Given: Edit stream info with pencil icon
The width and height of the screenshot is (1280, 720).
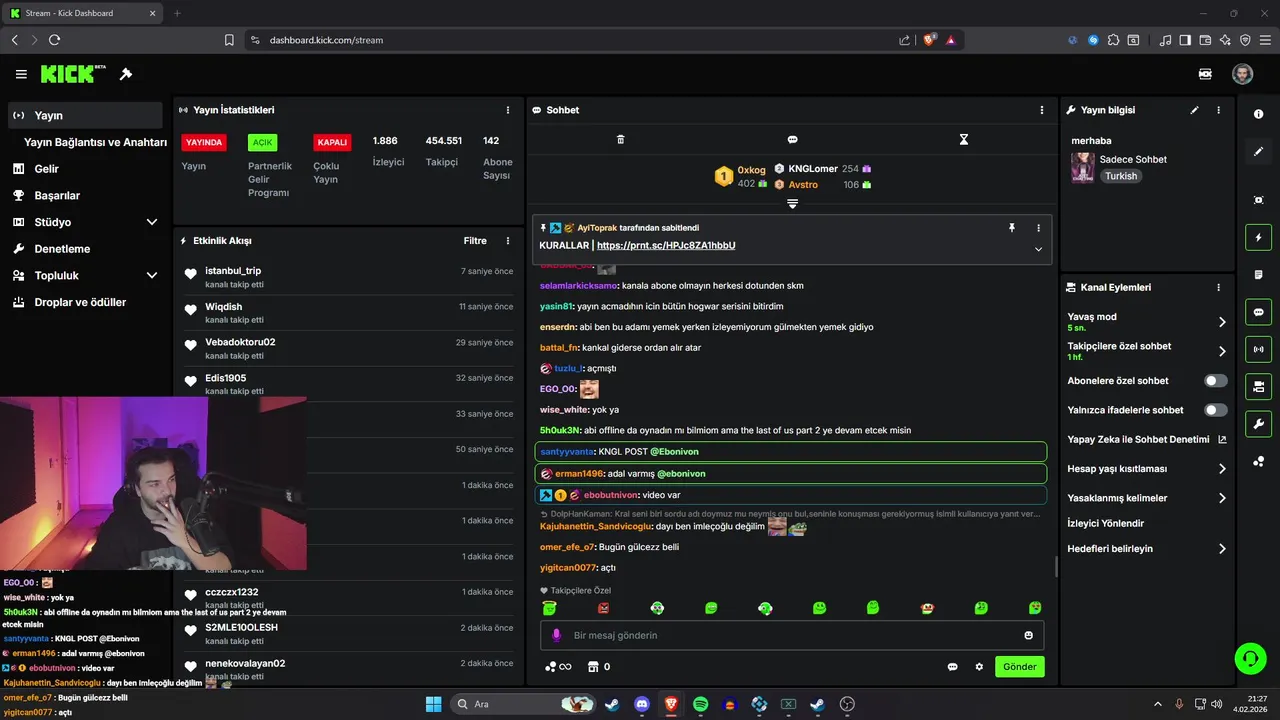Looking at the screenshot, I should (x=1194, y=110).
